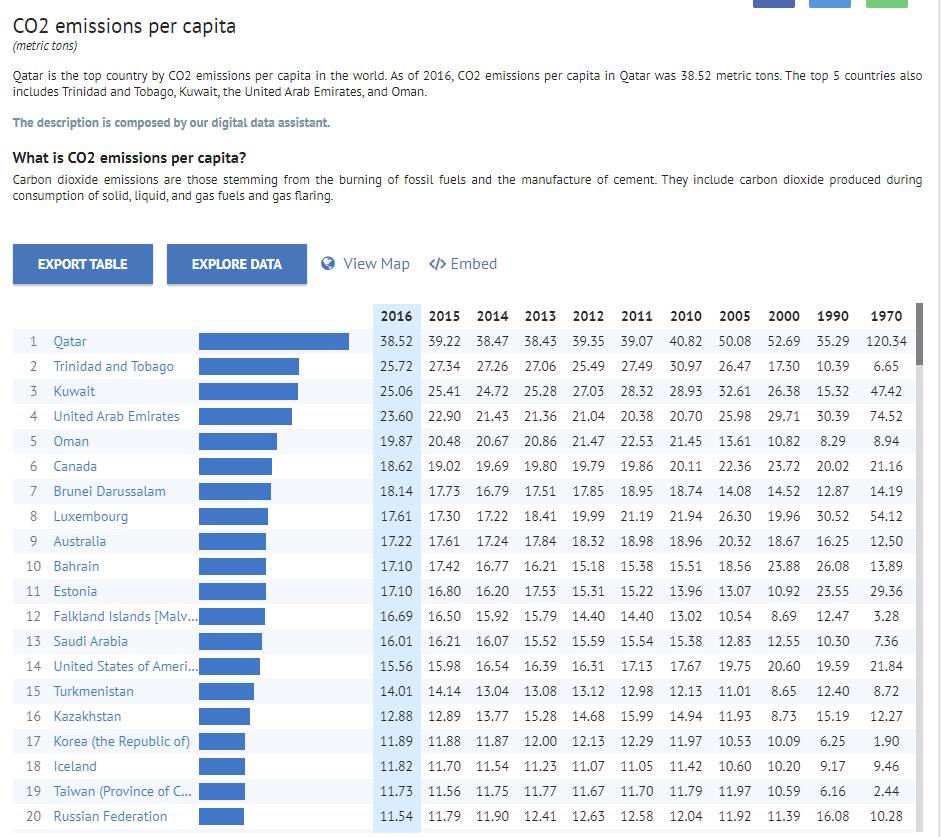Select the 2012 column header
The width and height of the screenshot is (941, 837).
tap(588, 316)
